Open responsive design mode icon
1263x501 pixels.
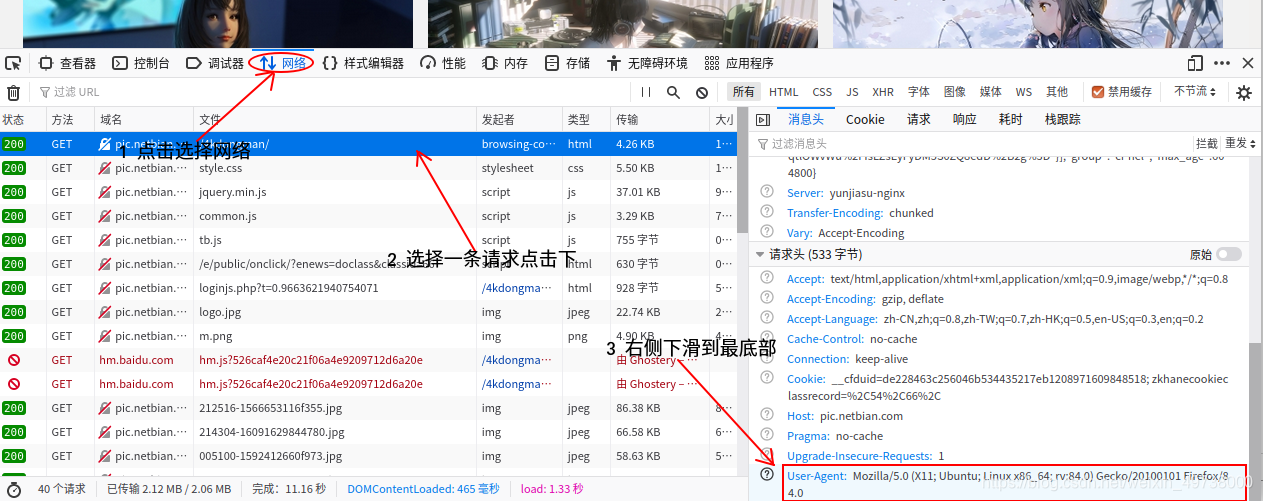pyautogui.click(x=1195, y=63)
